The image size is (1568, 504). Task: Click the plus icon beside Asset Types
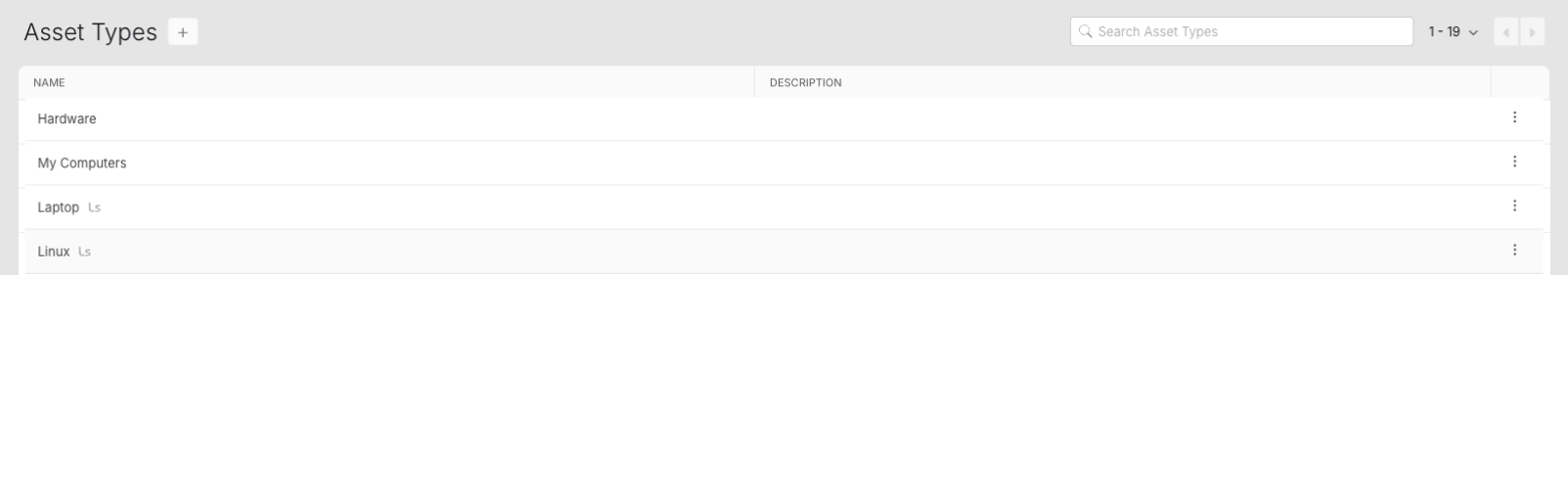[x=183, y=32]
